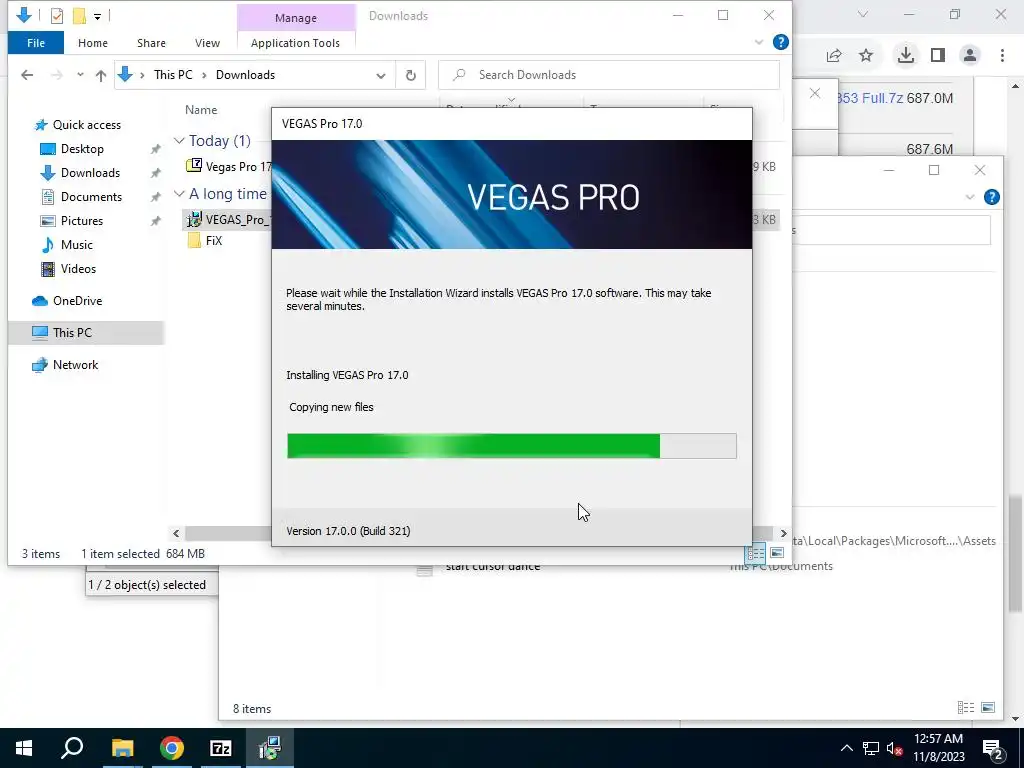The image size is (1024, 768).
Task: Open Explorer help question mark icon
Action: pyautogui.click(x=780, y=42)
